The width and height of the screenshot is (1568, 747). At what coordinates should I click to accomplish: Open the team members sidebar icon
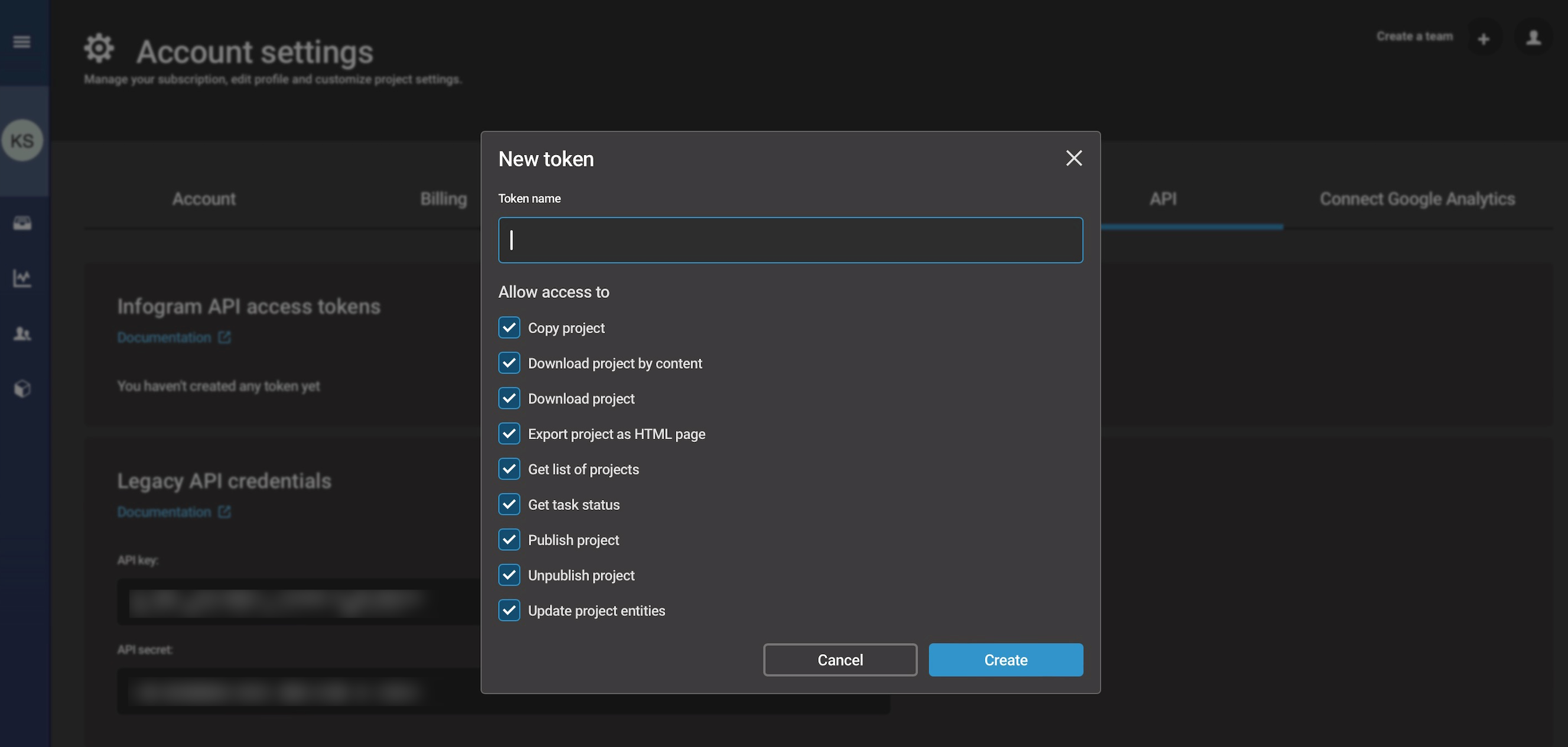[x=22, y=334]
